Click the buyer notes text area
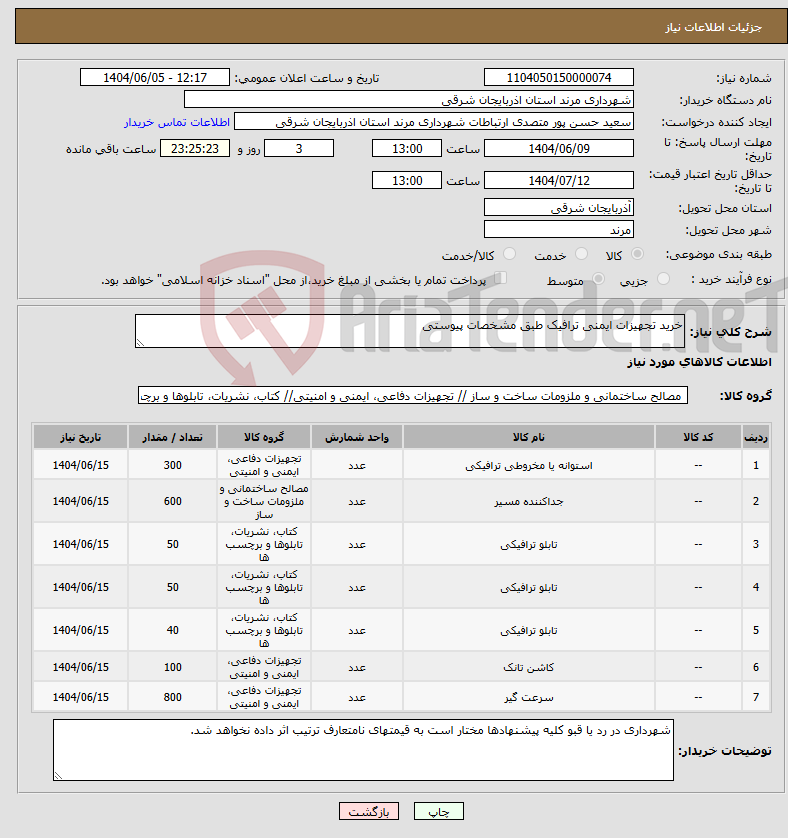 (364, 750)
